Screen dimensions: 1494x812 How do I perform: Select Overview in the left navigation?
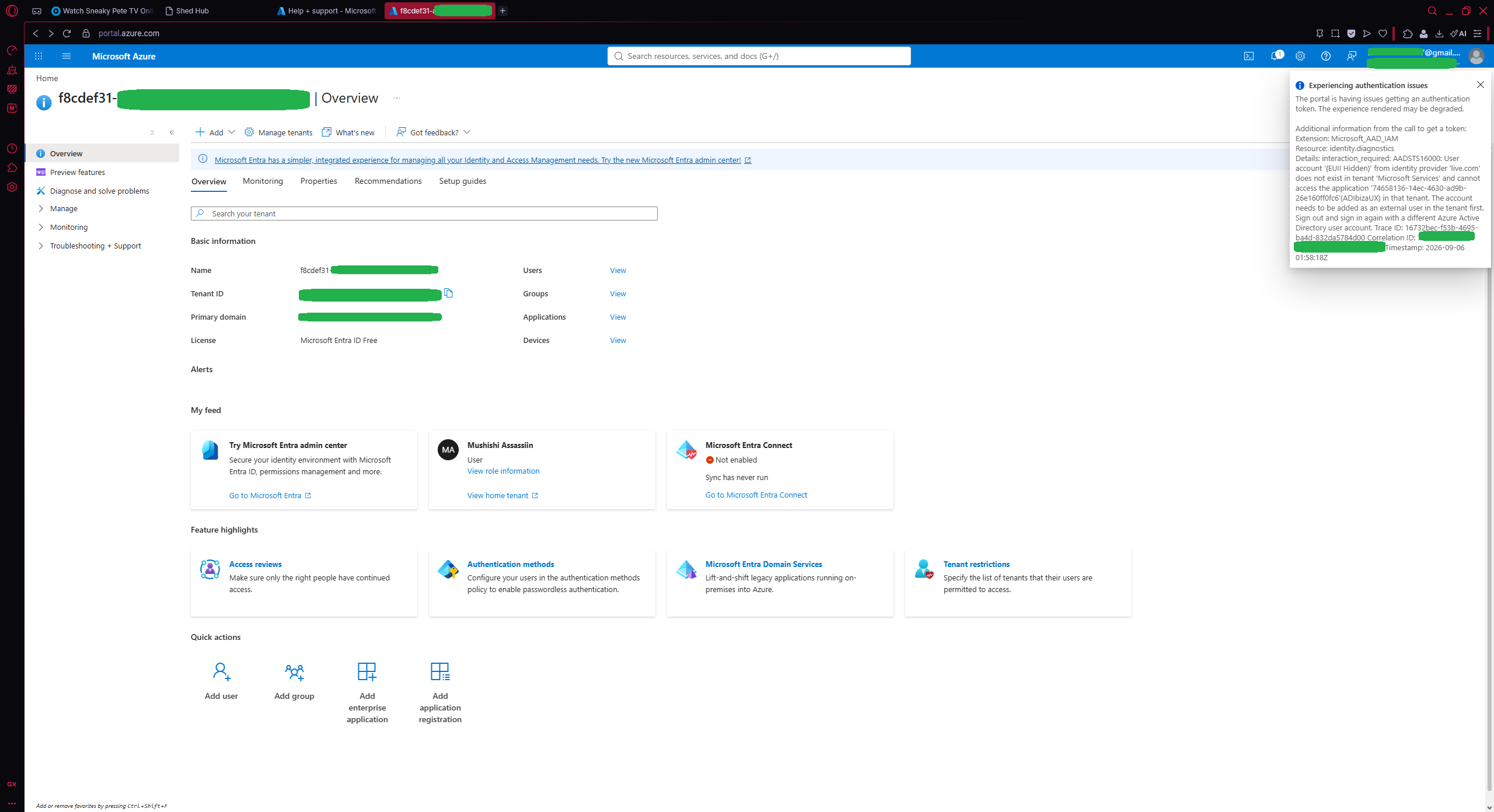point(102,153)
